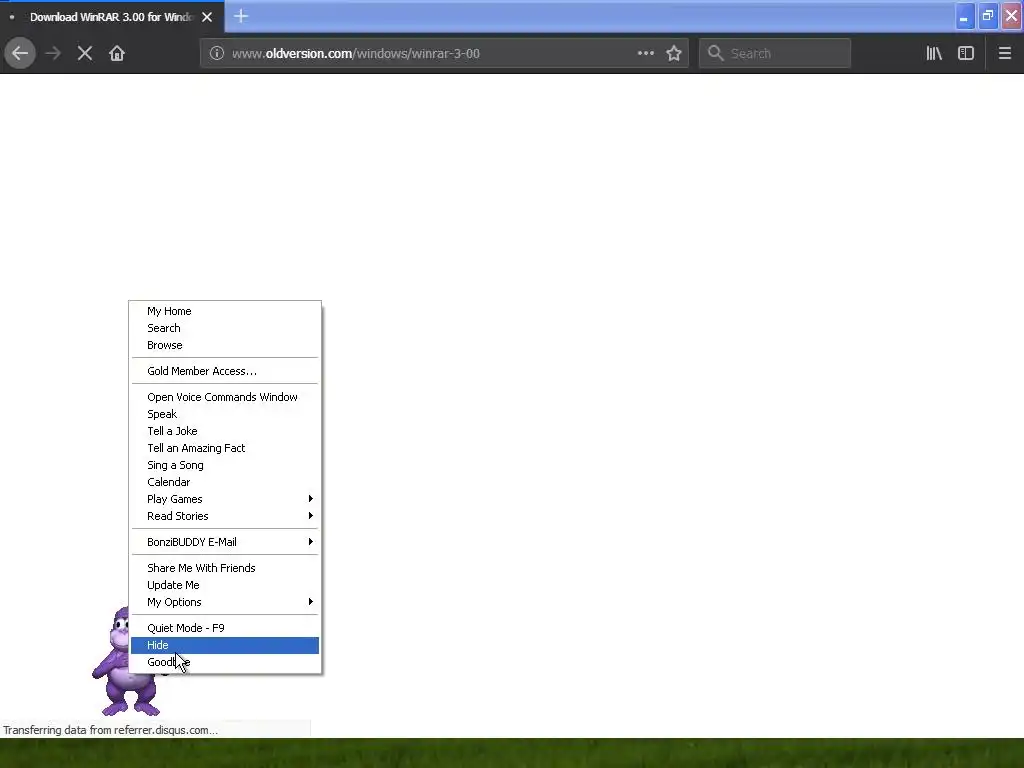The height and width of the screenshot is (768, 1024).
Task: Click the search magnifier icon
Action: [x=716, y=53]
